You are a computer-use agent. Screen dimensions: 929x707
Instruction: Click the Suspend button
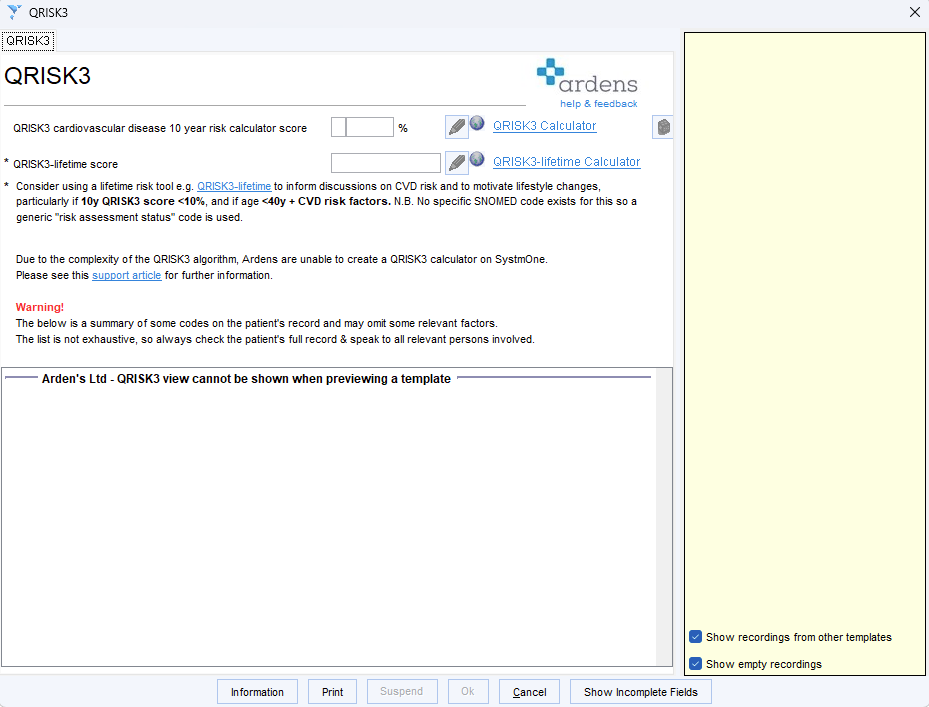point(402,692)
